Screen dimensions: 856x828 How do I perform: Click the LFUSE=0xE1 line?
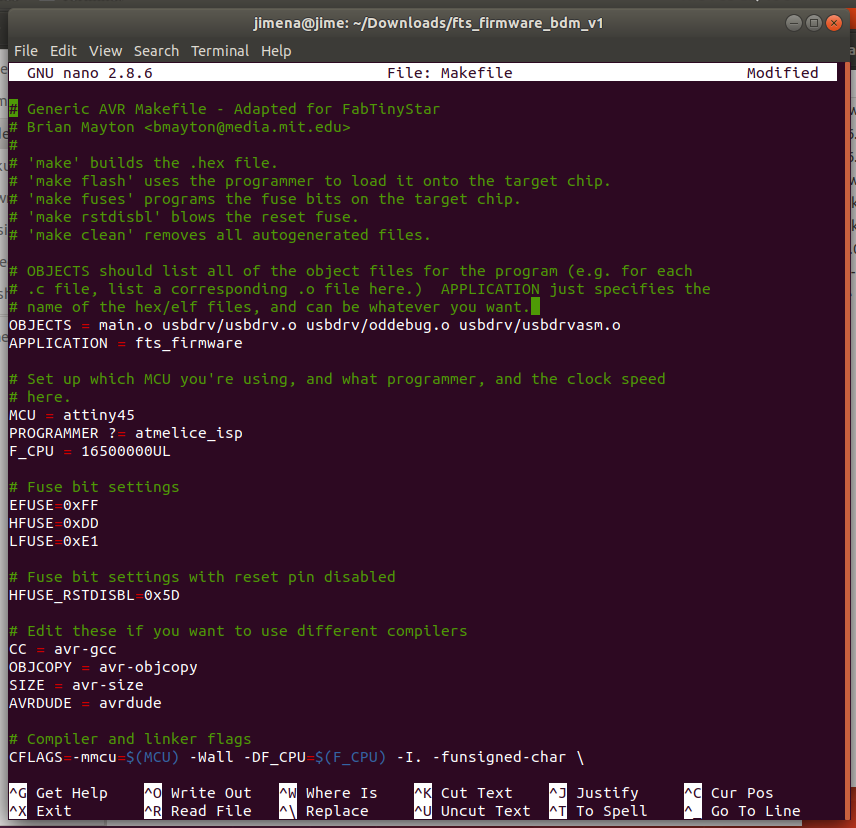[x=54, y=541]
